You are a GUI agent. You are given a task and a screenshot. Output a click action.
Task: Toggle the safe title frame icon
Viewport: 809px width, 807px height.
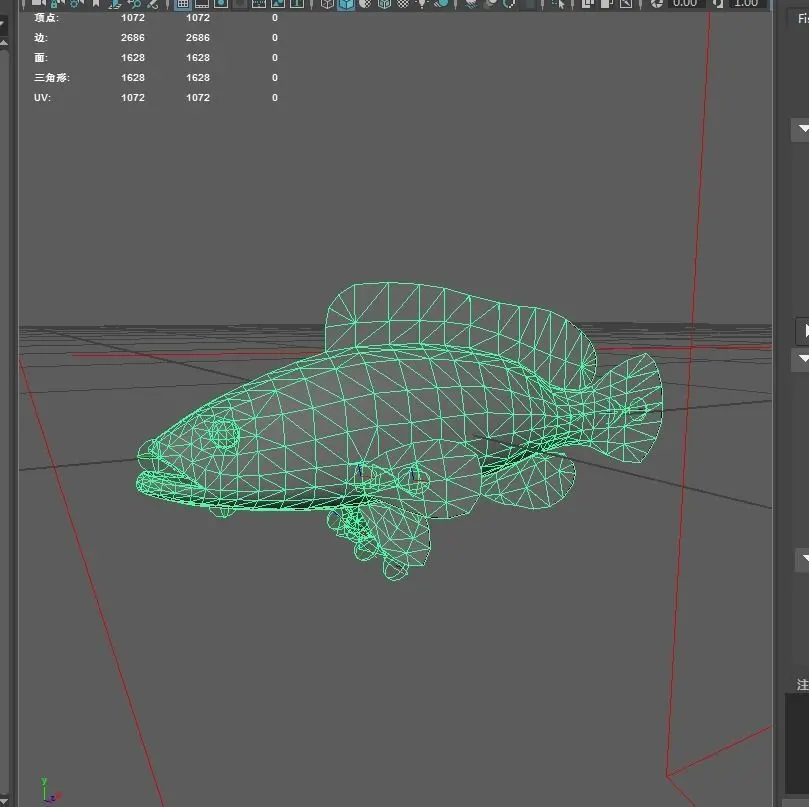(x=297, y=4)
